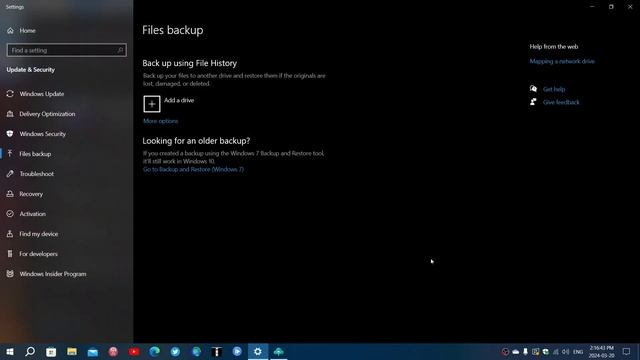Click the Windows Update refresh arrows icon
The height and width of the screenshot is (360, 640).
10,94
